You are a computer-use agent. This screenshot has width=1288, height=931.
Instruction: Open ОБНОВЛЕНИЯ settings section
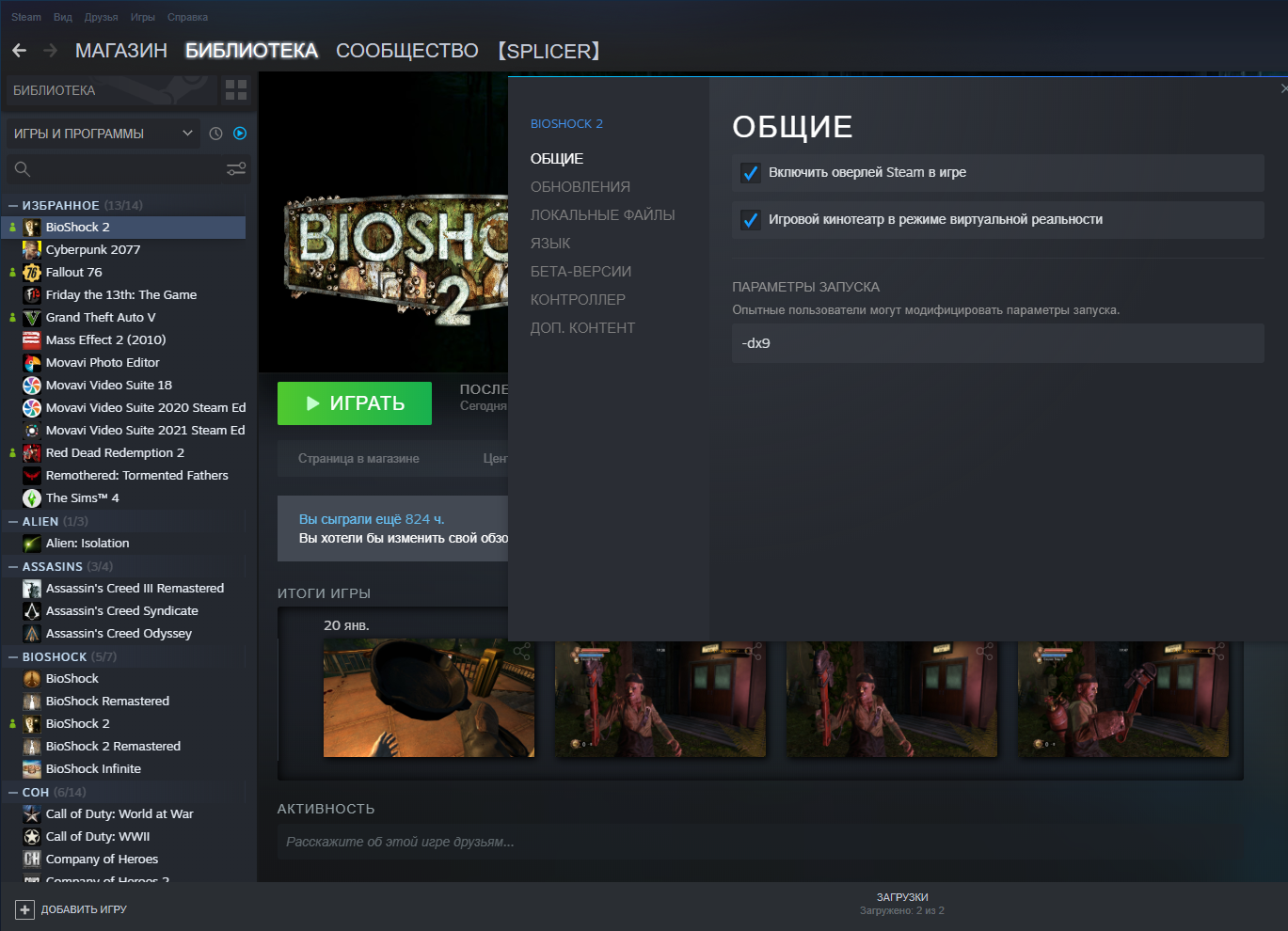point(580,187)
